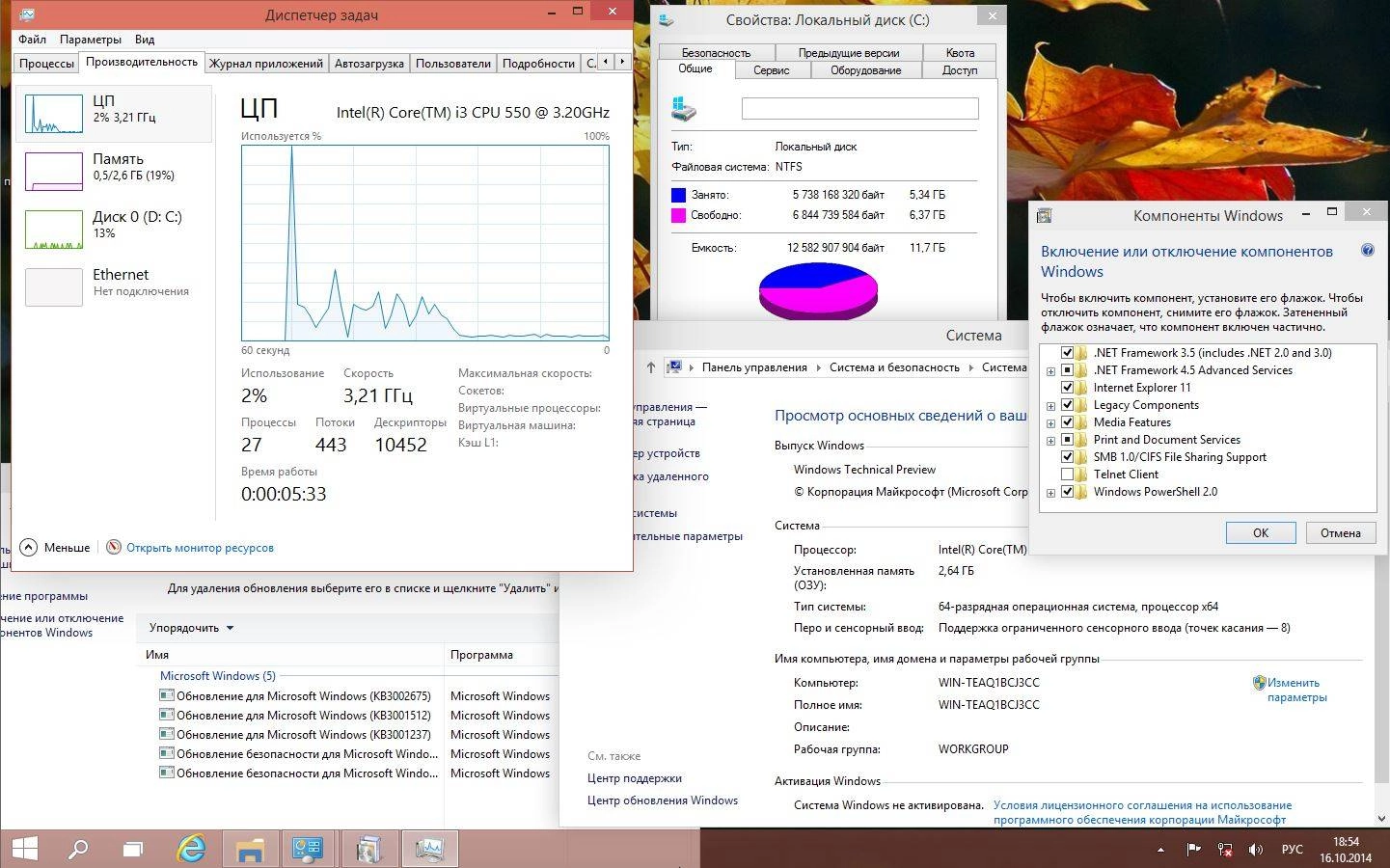
Task: Switch to the Журнал приложений tab
Action: [x=266, y=64]
